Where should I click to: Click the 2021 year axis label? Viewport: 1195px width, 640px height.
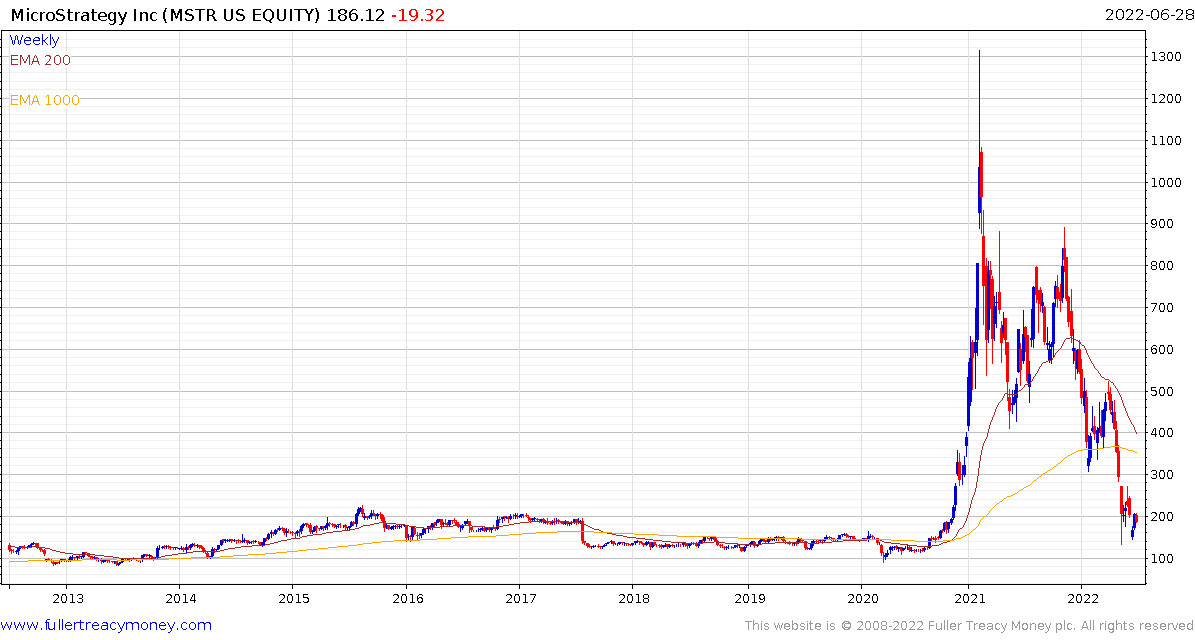tap(969, 598)
